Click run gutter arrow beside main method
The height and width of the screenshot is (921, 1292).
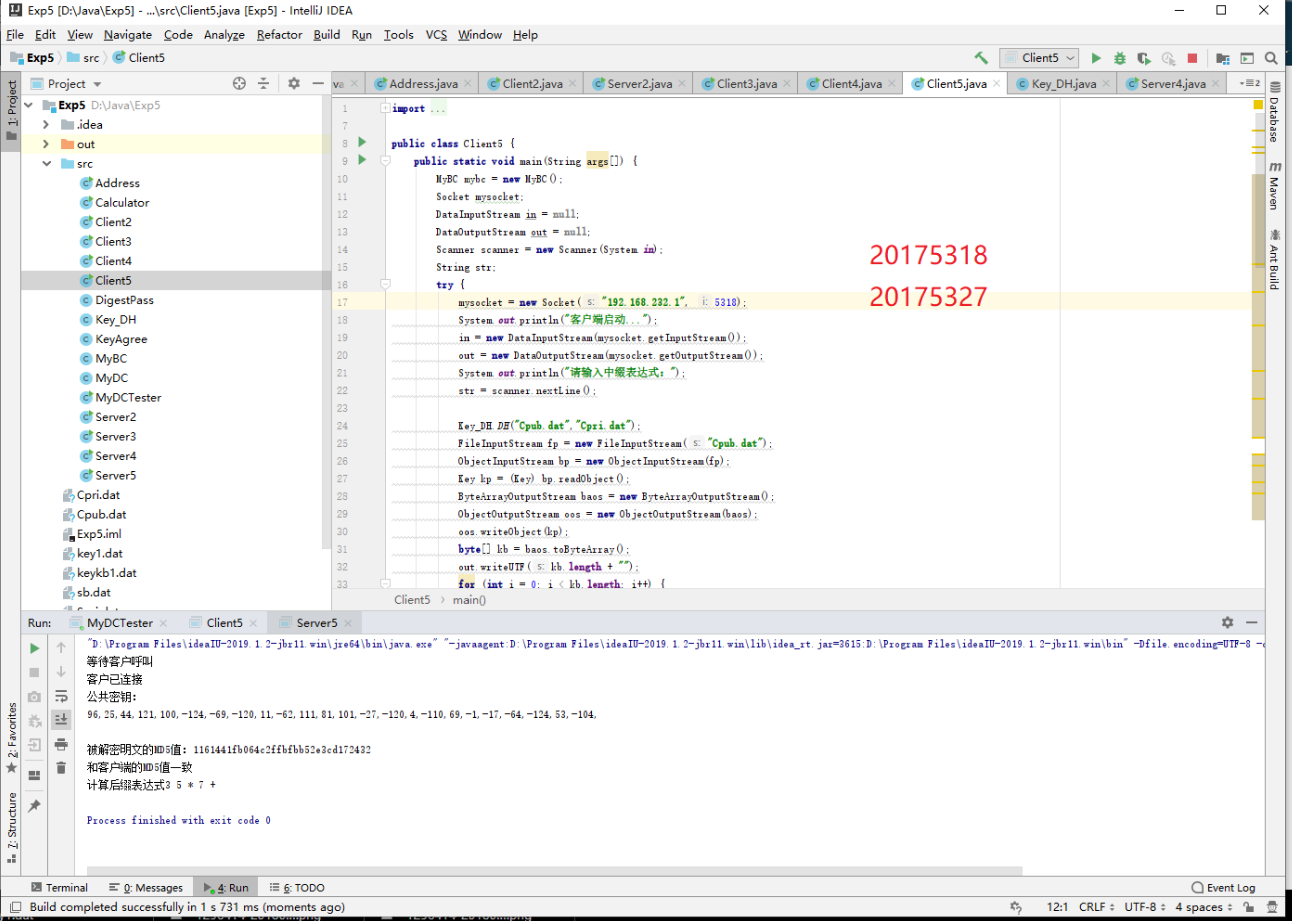[362, 160]
